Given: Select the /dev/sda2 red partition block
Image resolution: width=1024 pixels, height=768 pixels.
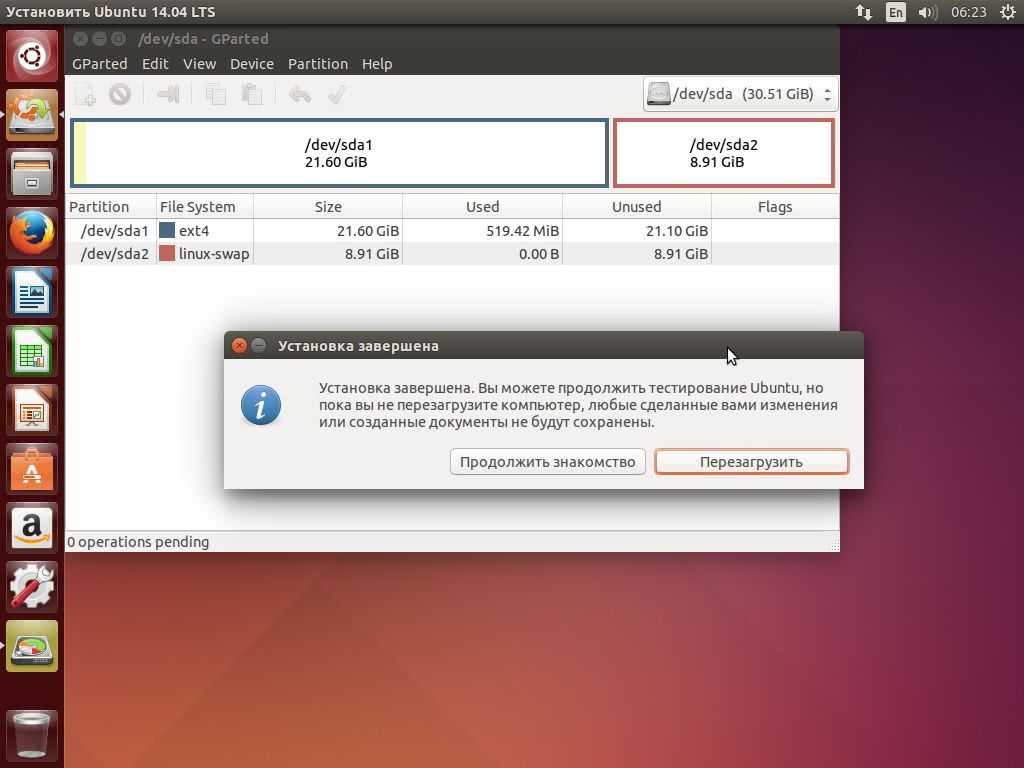Looking at the screenshot, I should coord(723,153).
